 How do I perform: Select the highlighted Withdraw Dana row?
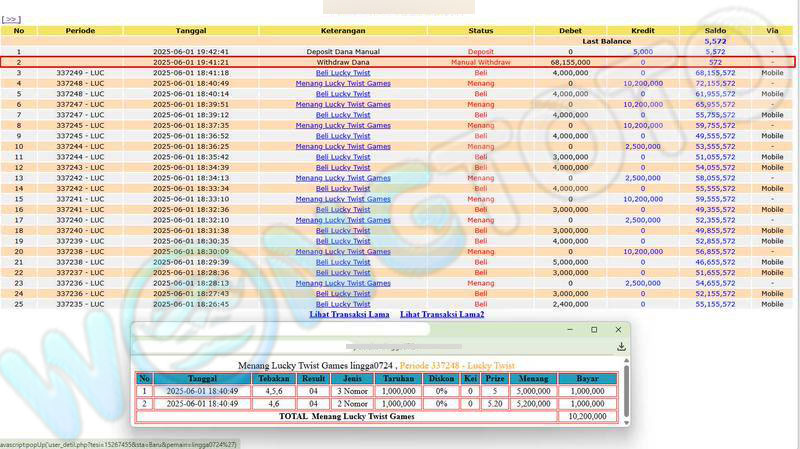click(x=343, y=62)
